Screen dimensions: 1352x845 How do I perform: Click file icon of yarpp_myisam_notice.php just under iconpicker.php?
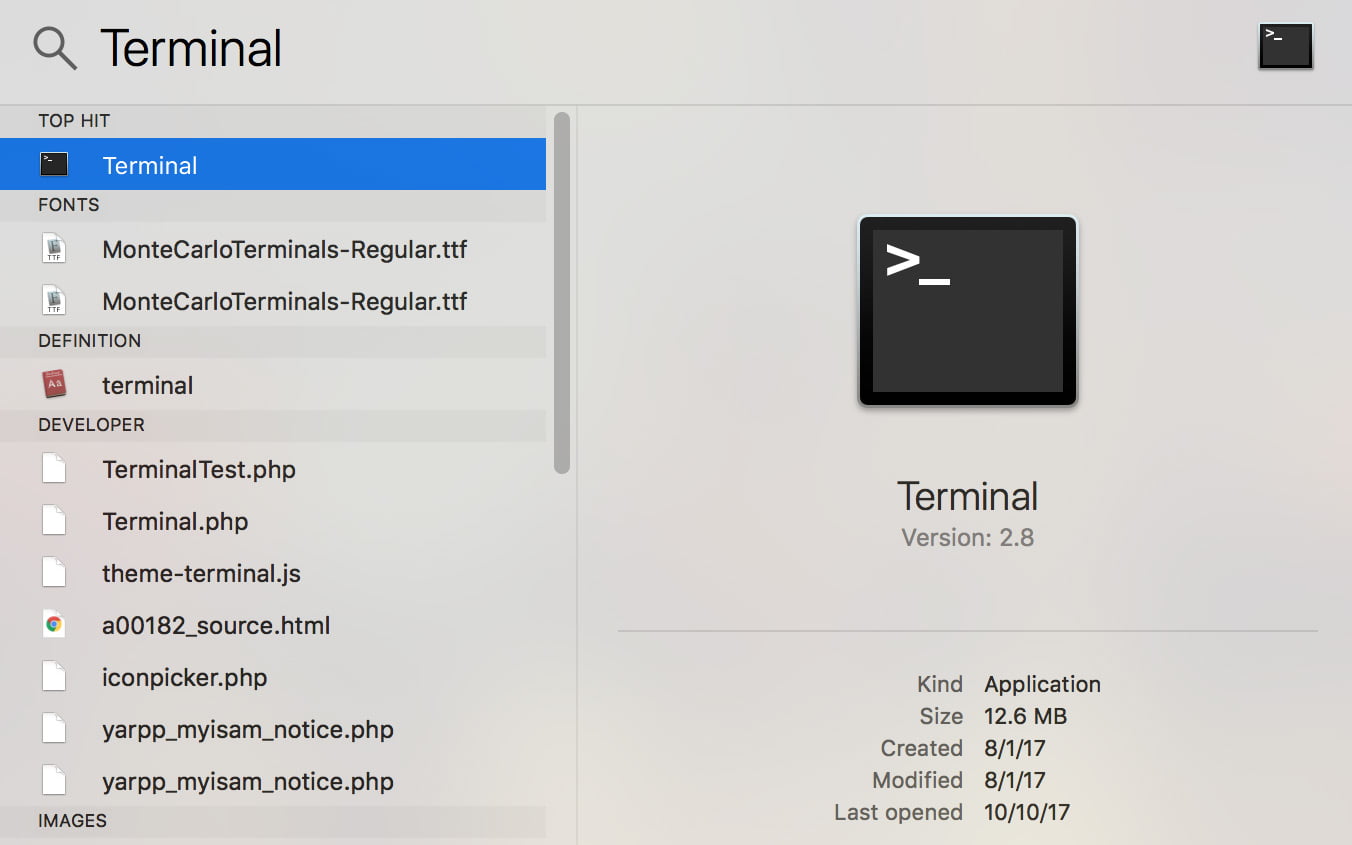[x=54, y=729]
